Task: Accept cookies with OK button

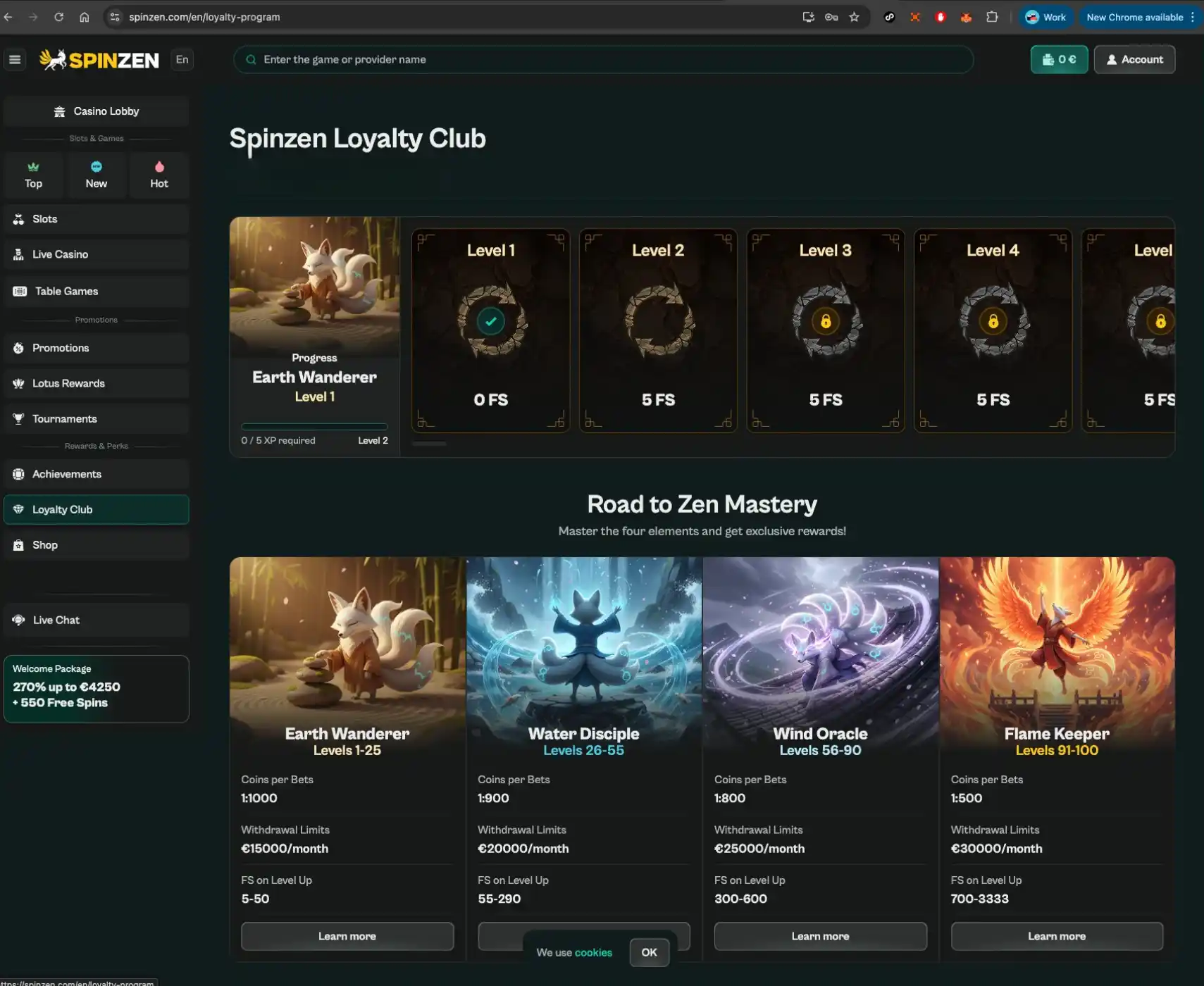Action: tap(649, 953)
